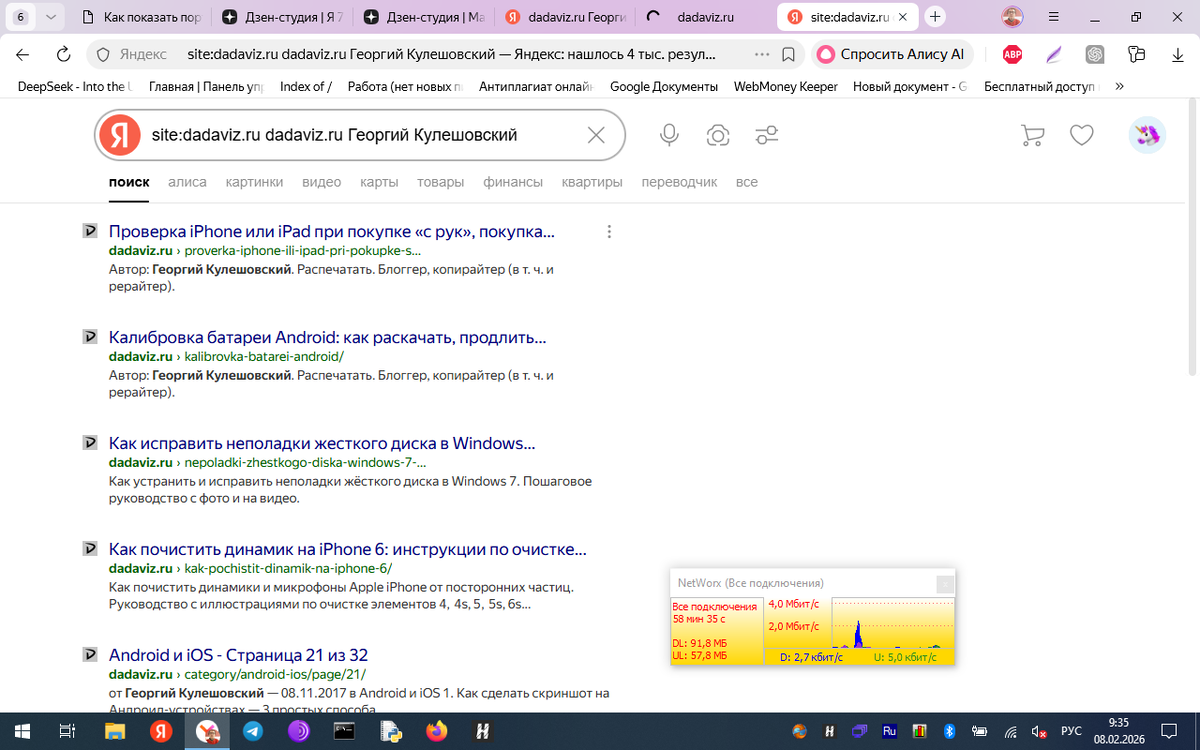Open result 'Как почистить динамик на iPhone 6'
1200x750 pixels.
click(347, 550)
